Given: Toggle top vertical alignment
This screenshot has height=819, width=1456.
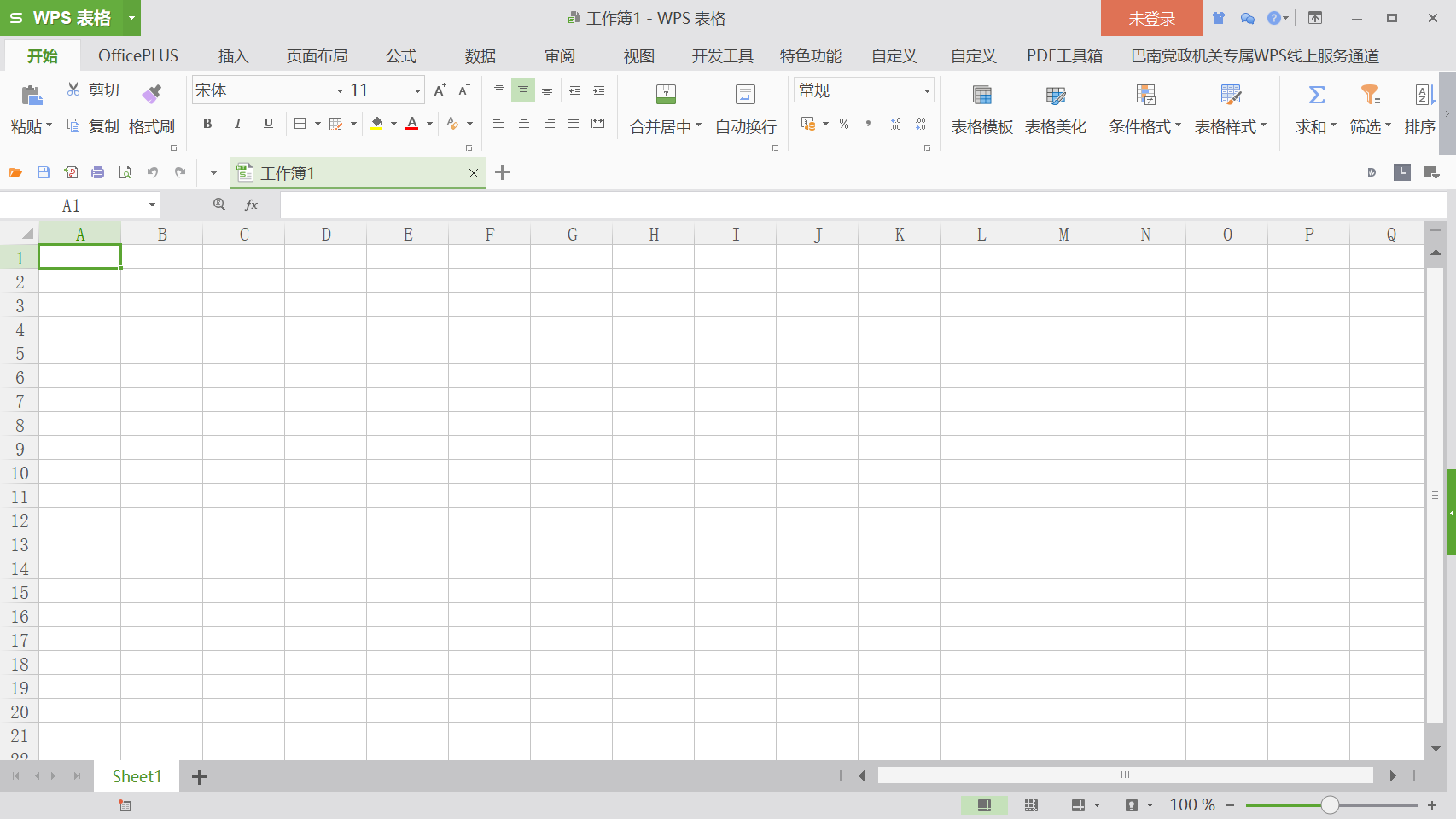Looking at the screenshot, I should pyautogui.click(x=499, y=90).
